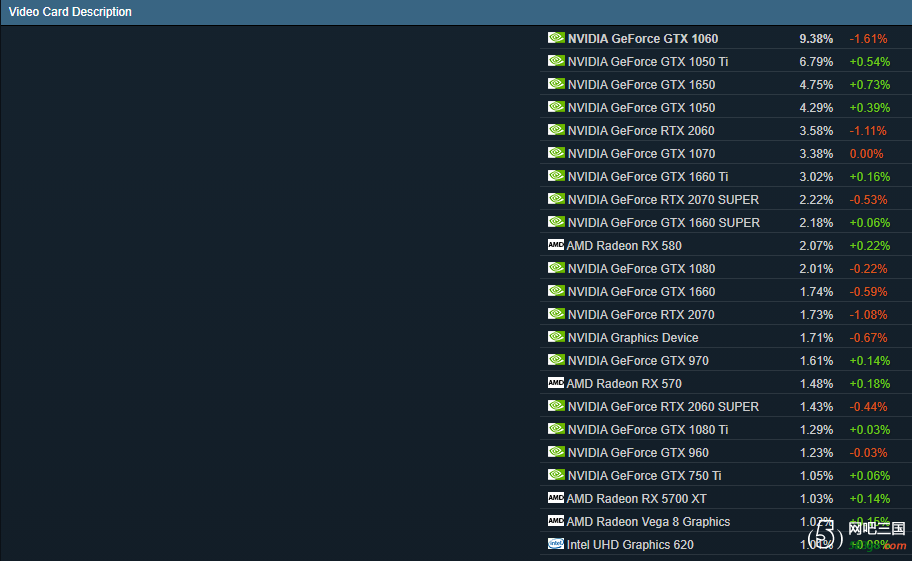Click the 4.29% share value
The height and width of the screenshot is (561, 912).
click(x=816, y=108)
